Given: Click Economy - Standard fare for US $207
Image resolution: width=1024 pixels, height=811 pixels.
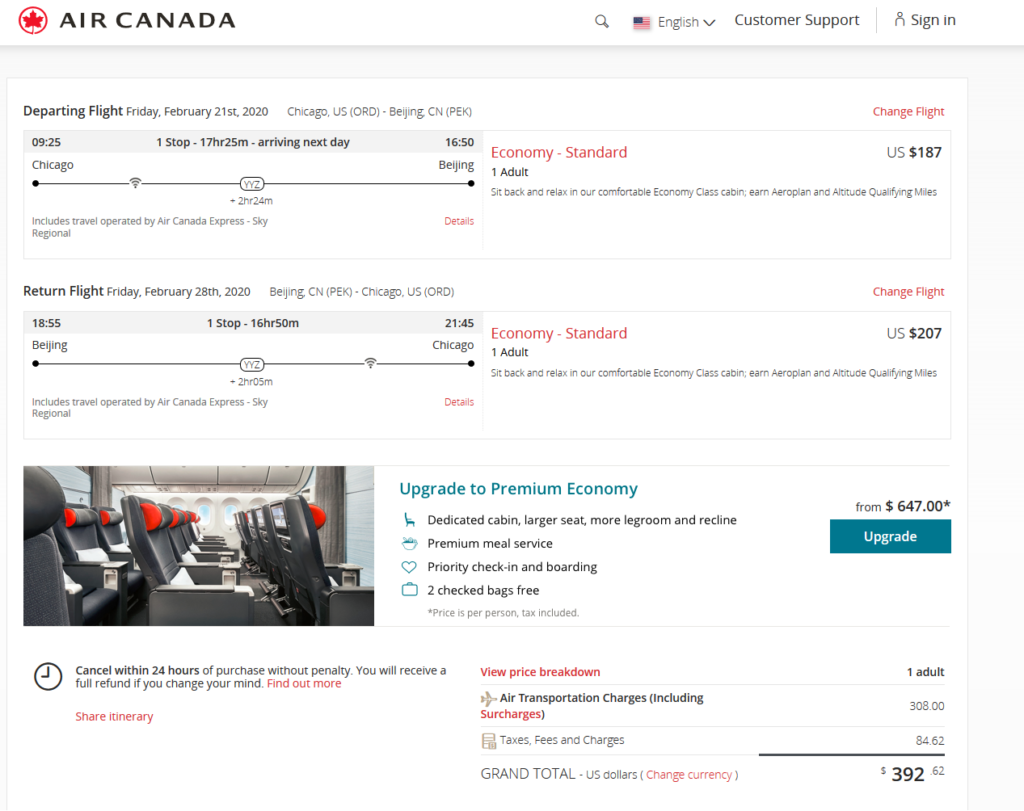Looking at the screenshot, I should click(559, 333).
